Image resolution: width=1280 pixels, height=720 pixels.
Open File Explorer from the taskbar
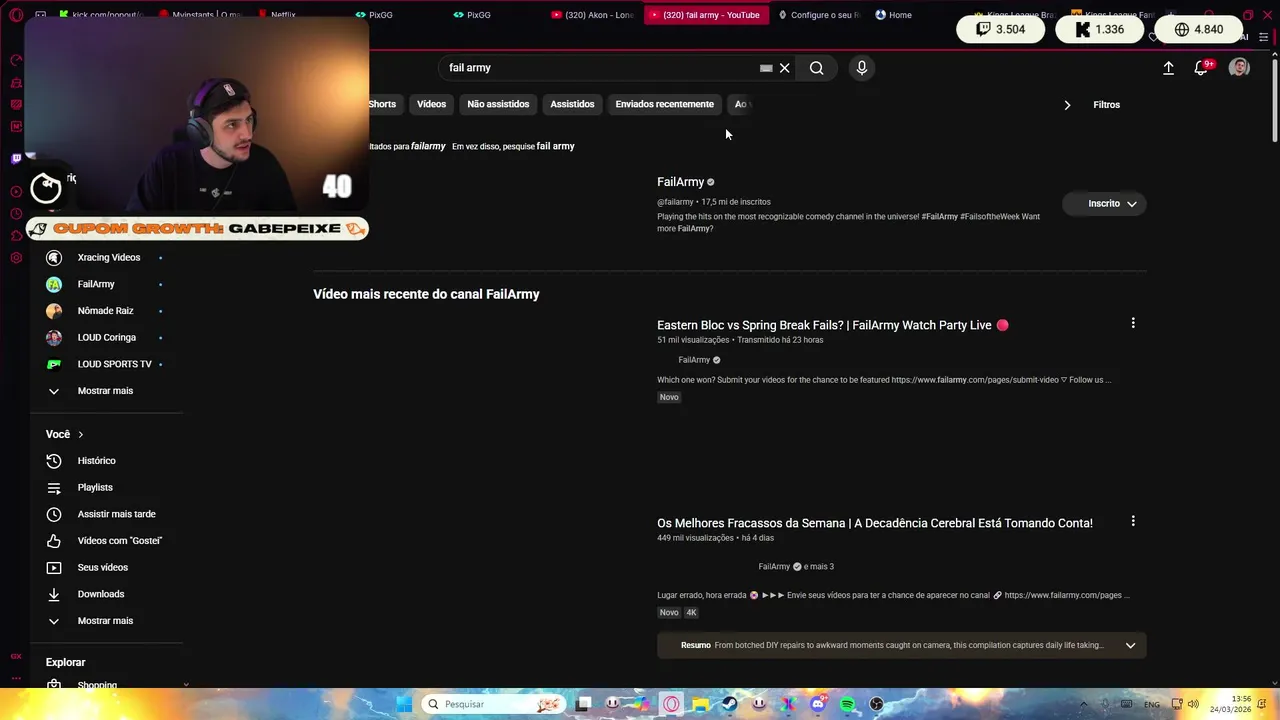pos(701,704)
